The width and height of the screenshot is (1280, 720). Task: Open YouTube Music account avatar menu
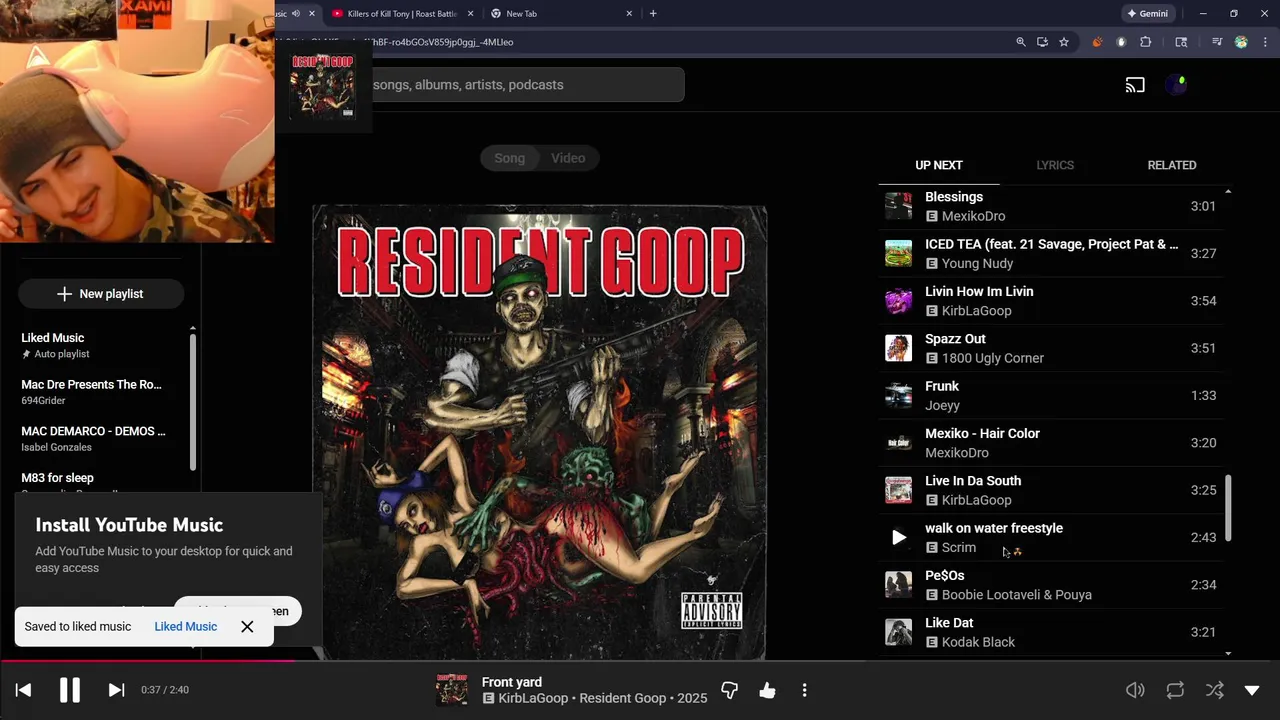[1176, 85]
